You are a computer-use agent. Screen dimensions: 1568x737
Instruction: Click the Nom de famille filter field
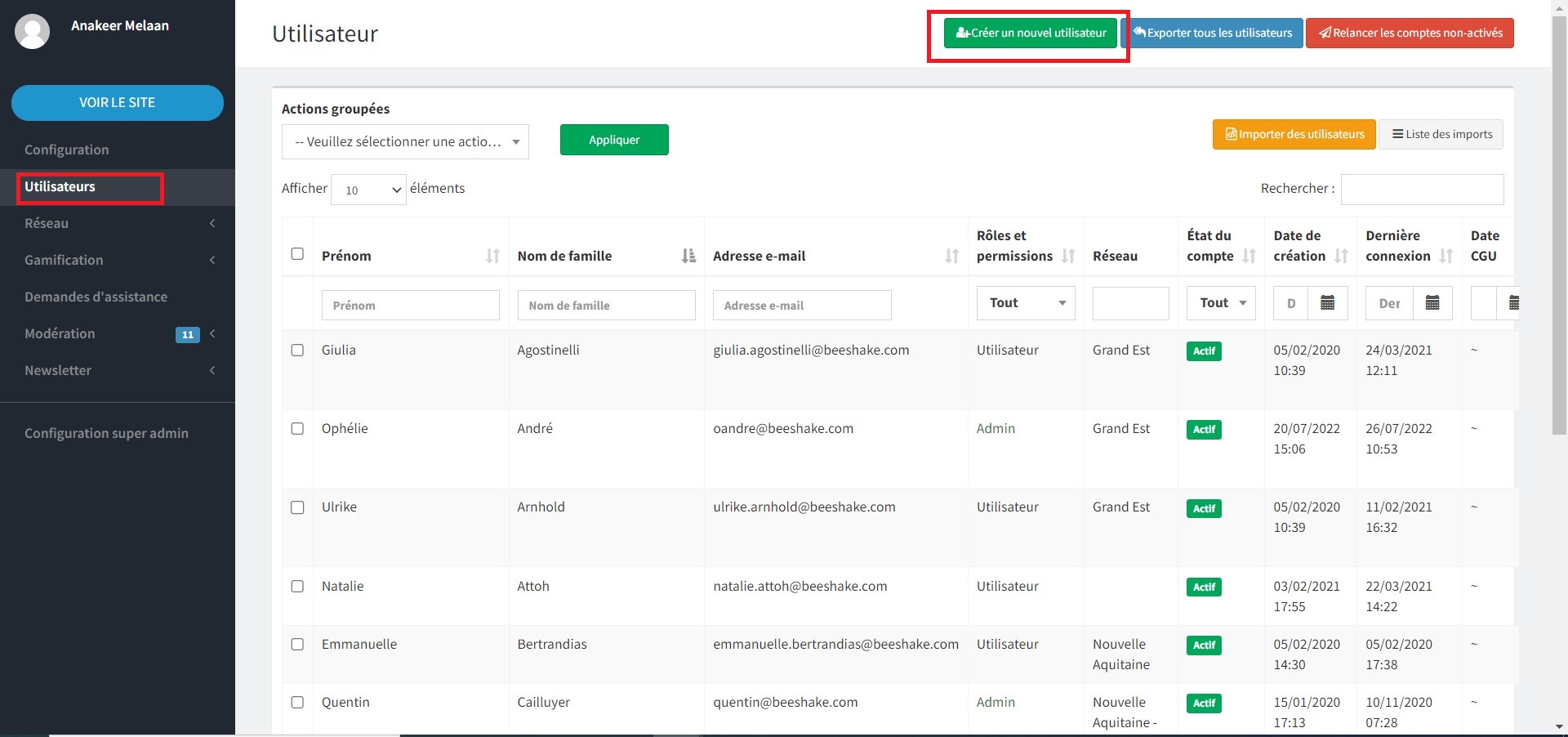click(x=606, y=305)
